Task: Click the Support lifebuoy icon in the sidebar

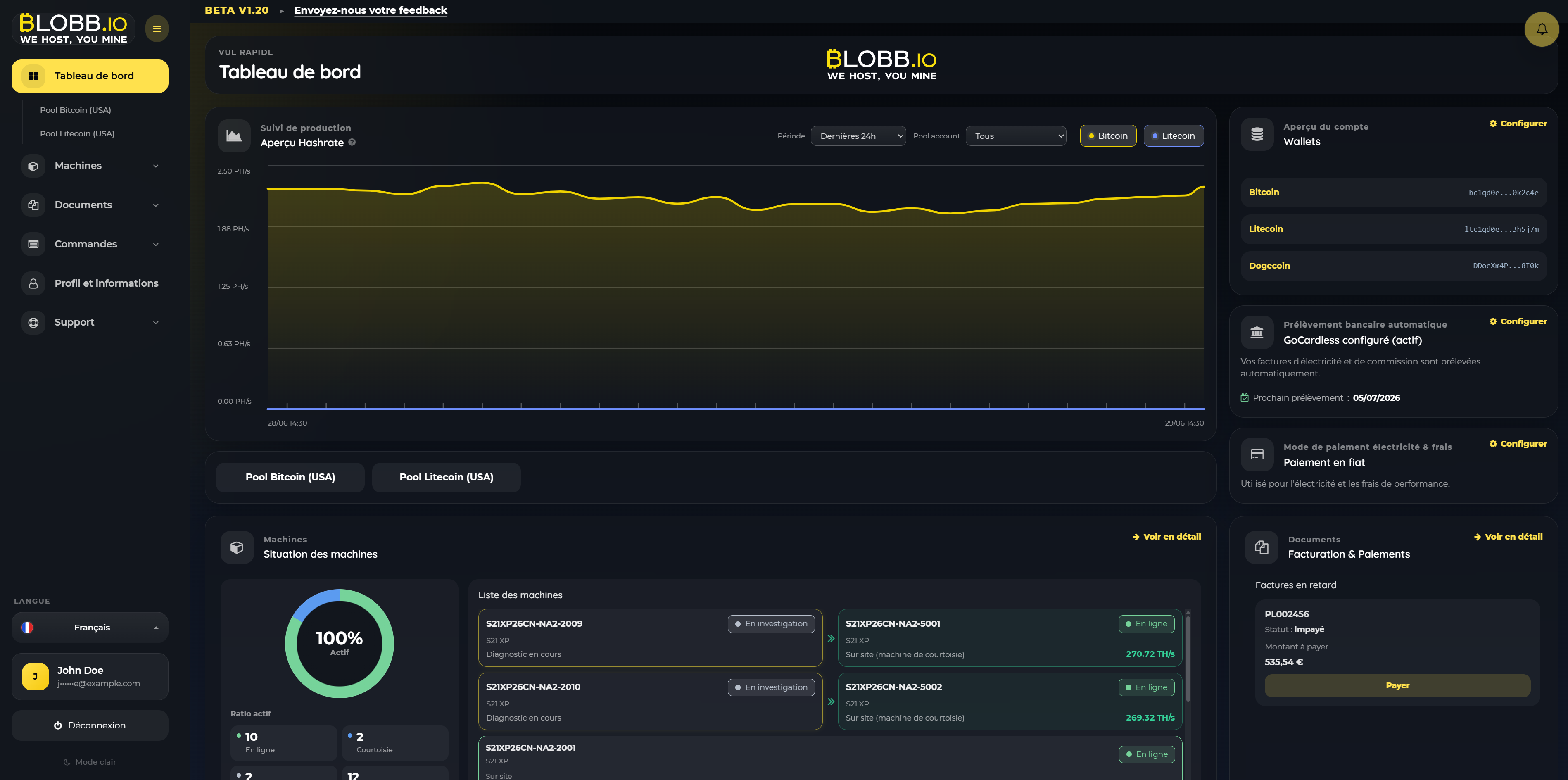Action: (x=33, y=322)
